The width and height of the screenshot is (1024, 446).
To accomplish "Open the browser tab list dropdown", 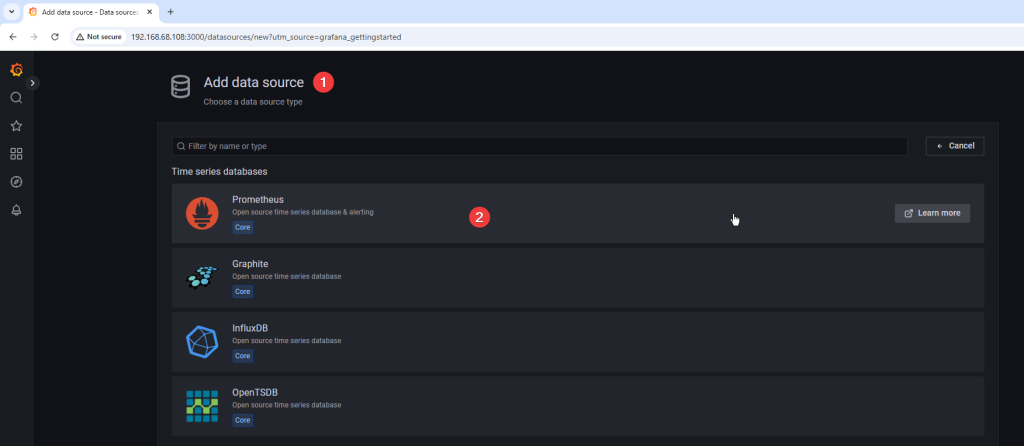I will pyautogui.click(x=11, y=12).
